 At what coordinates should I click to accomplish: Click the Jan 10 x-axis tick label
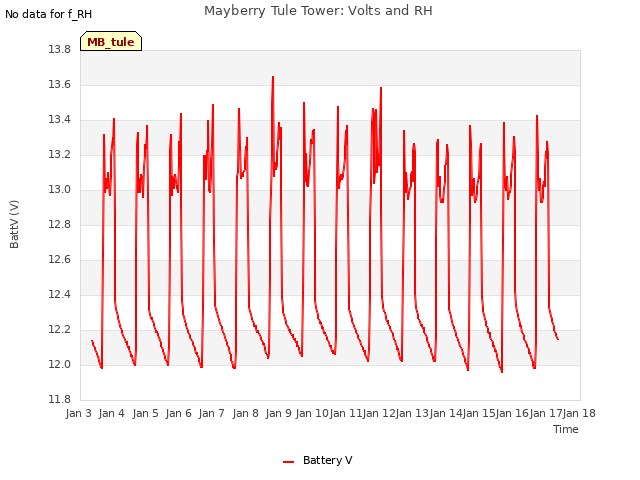[x=312, y=413]
